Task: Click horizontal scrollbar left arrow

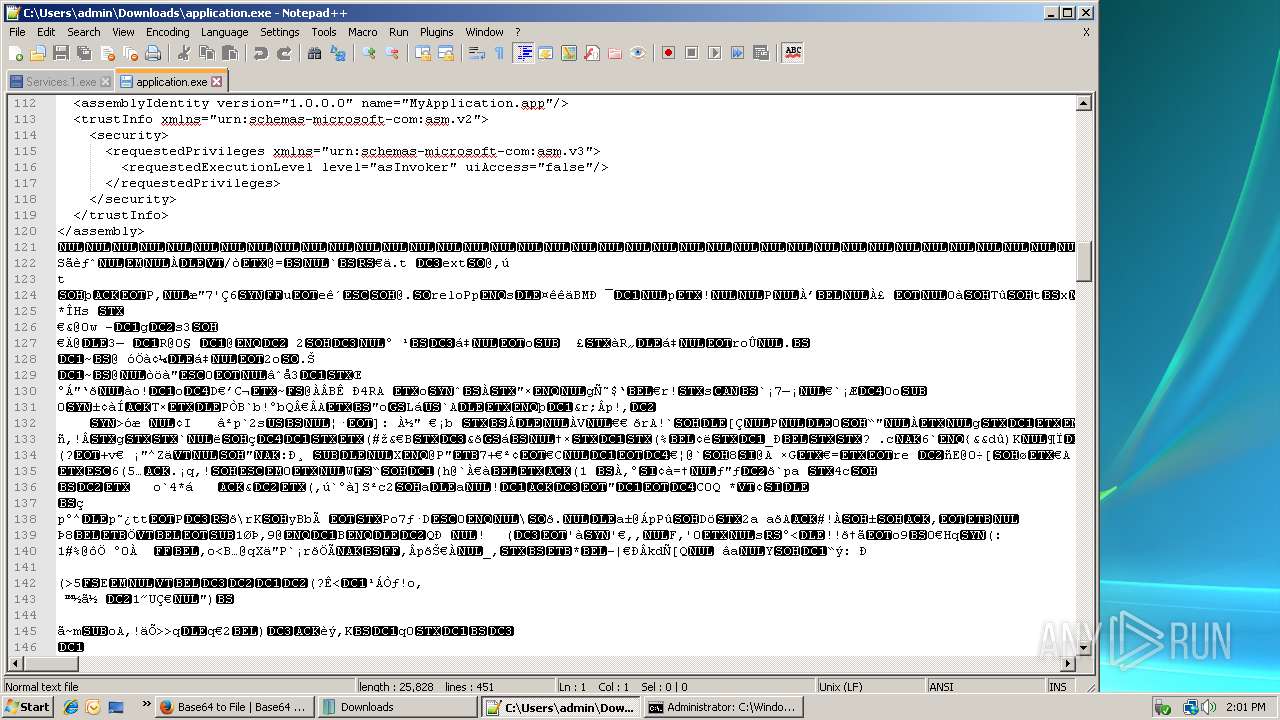Action: click(15, 664)
